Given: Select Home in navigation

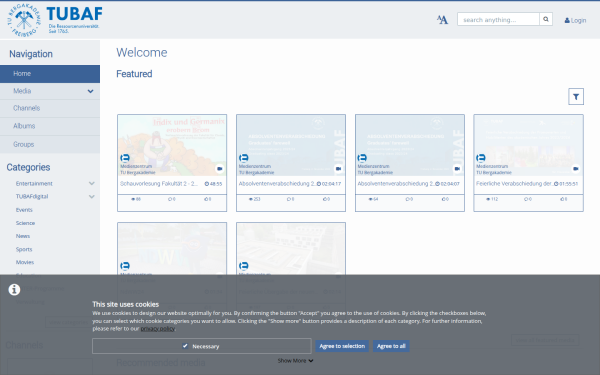Looking at the screenshot, I should 50,74.
